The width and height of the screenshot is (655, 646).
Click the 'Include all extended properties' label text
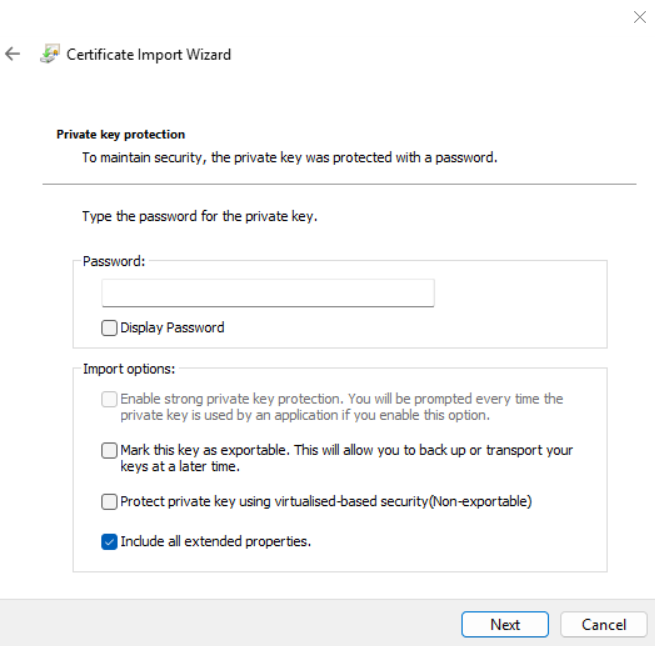[x=216, y=542]
